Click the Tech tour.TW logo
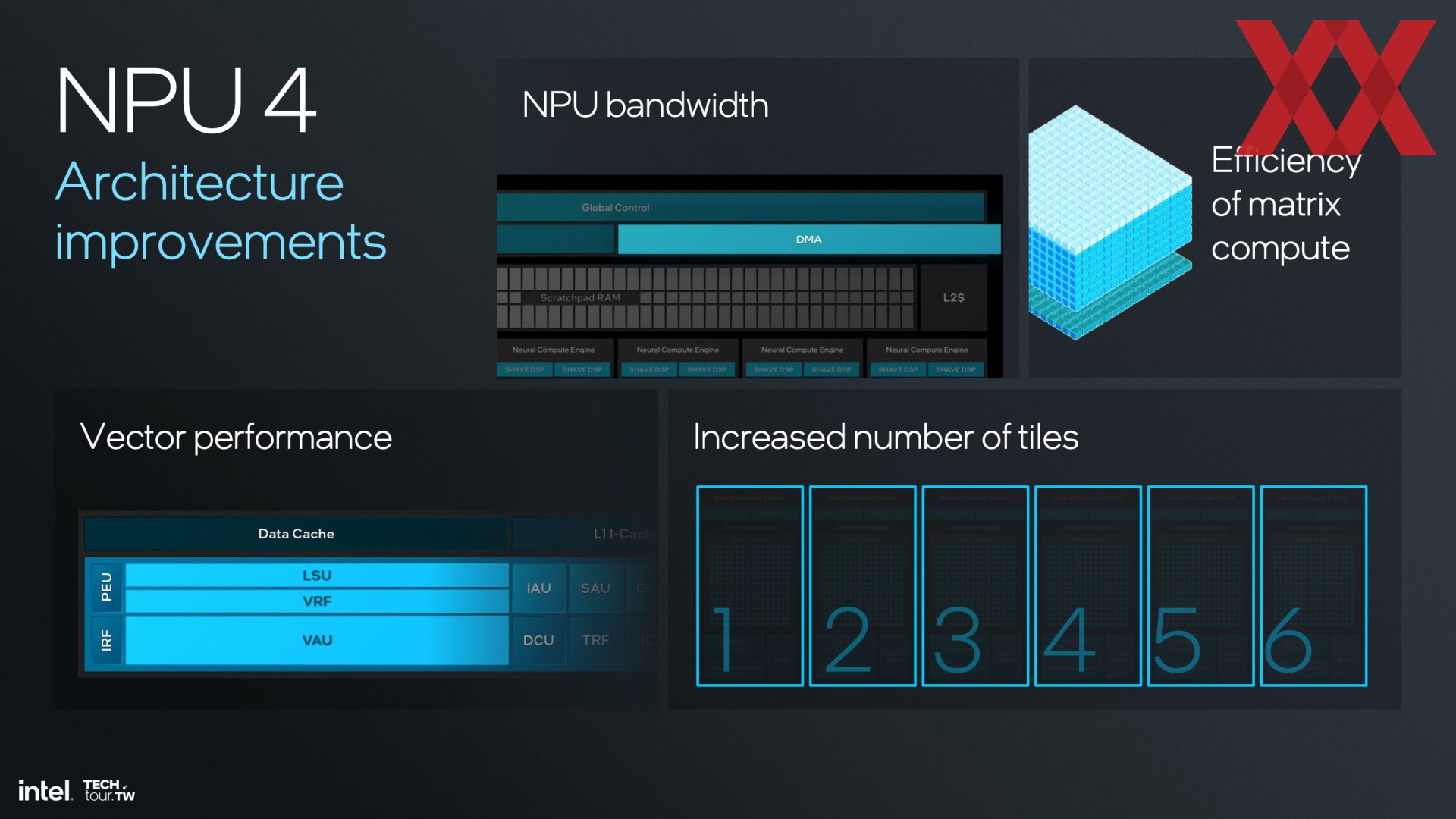 point(108,790)
